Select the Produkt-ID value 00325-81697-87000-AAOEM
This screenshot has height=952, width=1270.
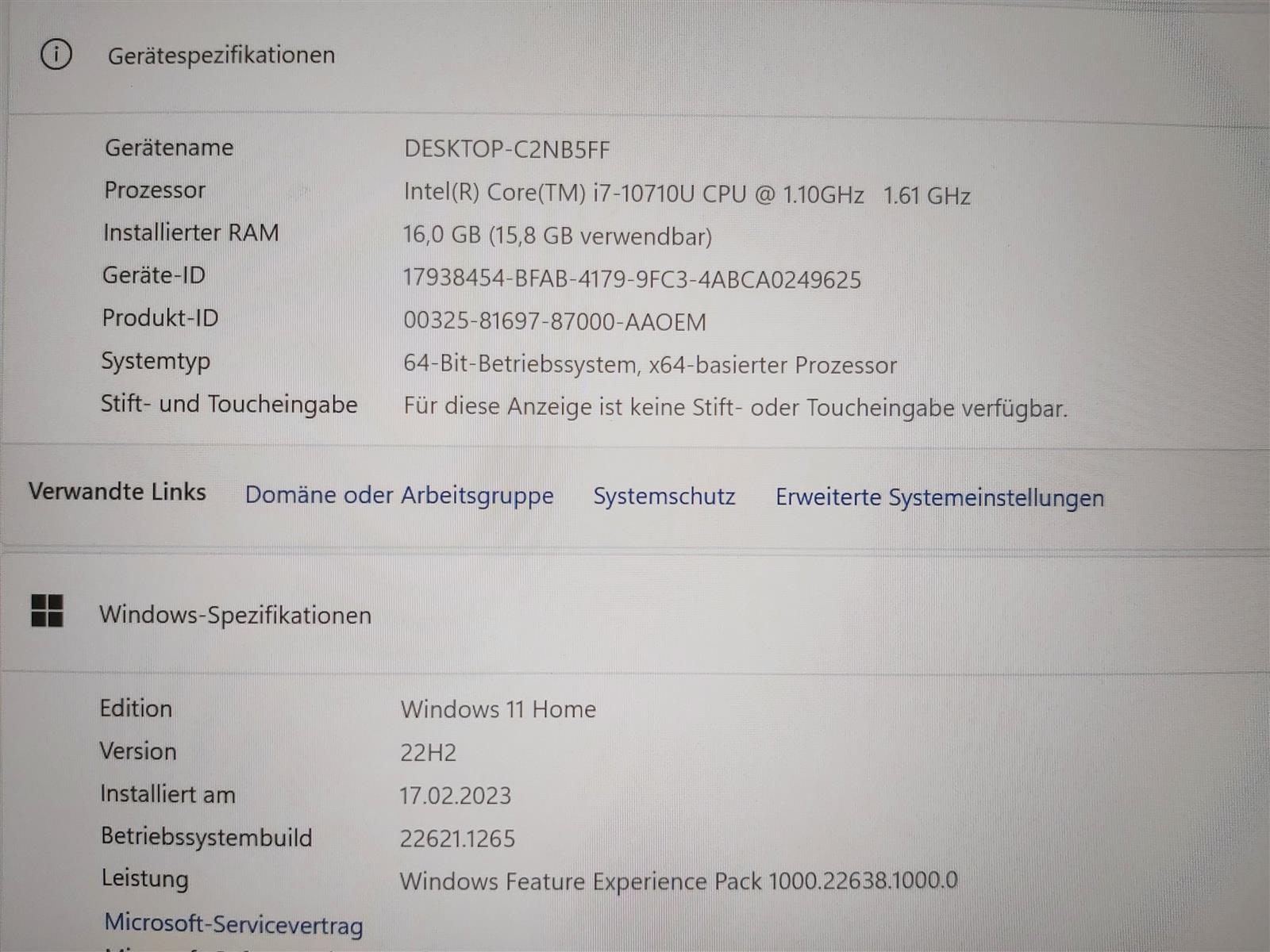(555, 321)
